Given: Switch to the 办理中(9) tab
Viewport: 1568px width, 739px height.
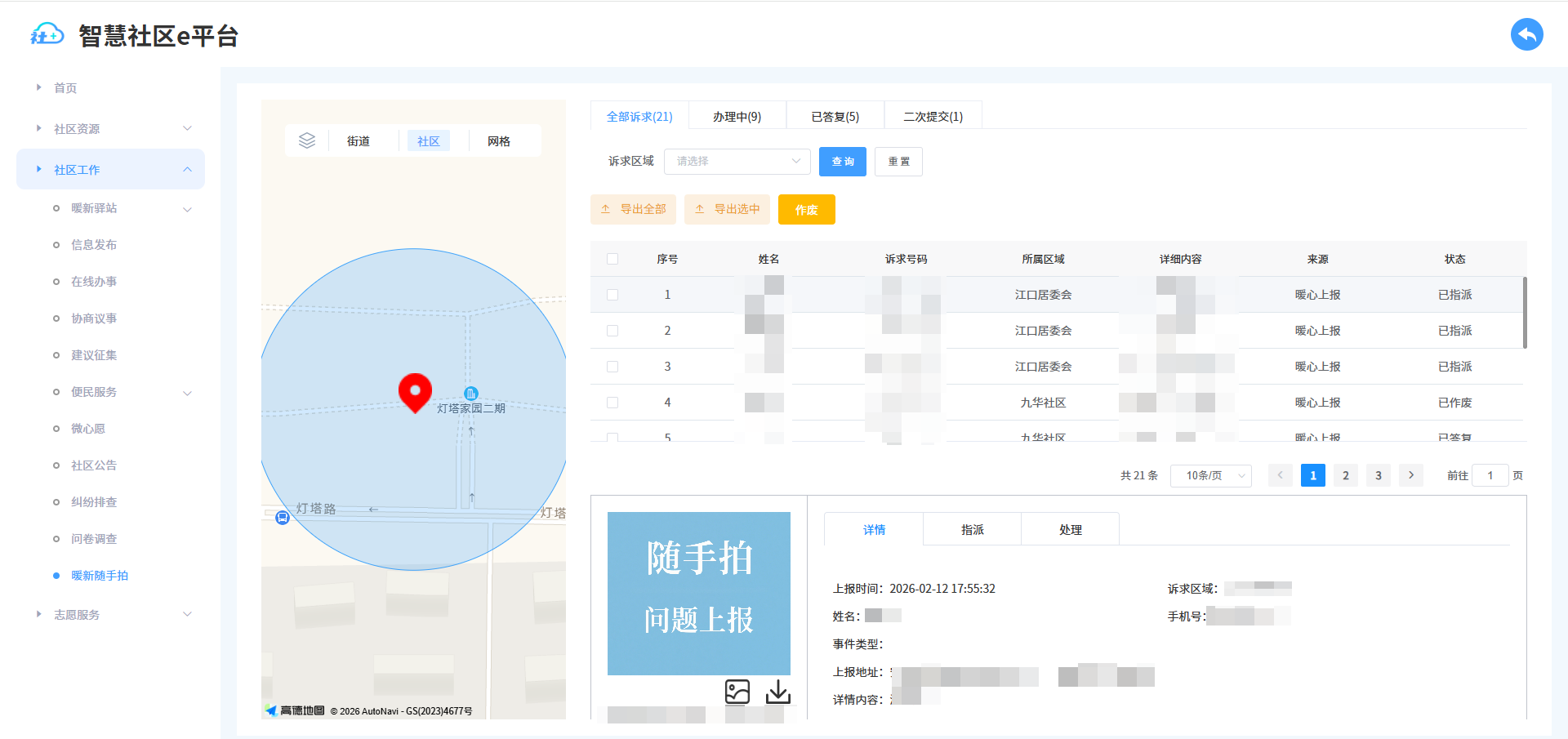Looking at the screenshot, I should click(737, 116).
